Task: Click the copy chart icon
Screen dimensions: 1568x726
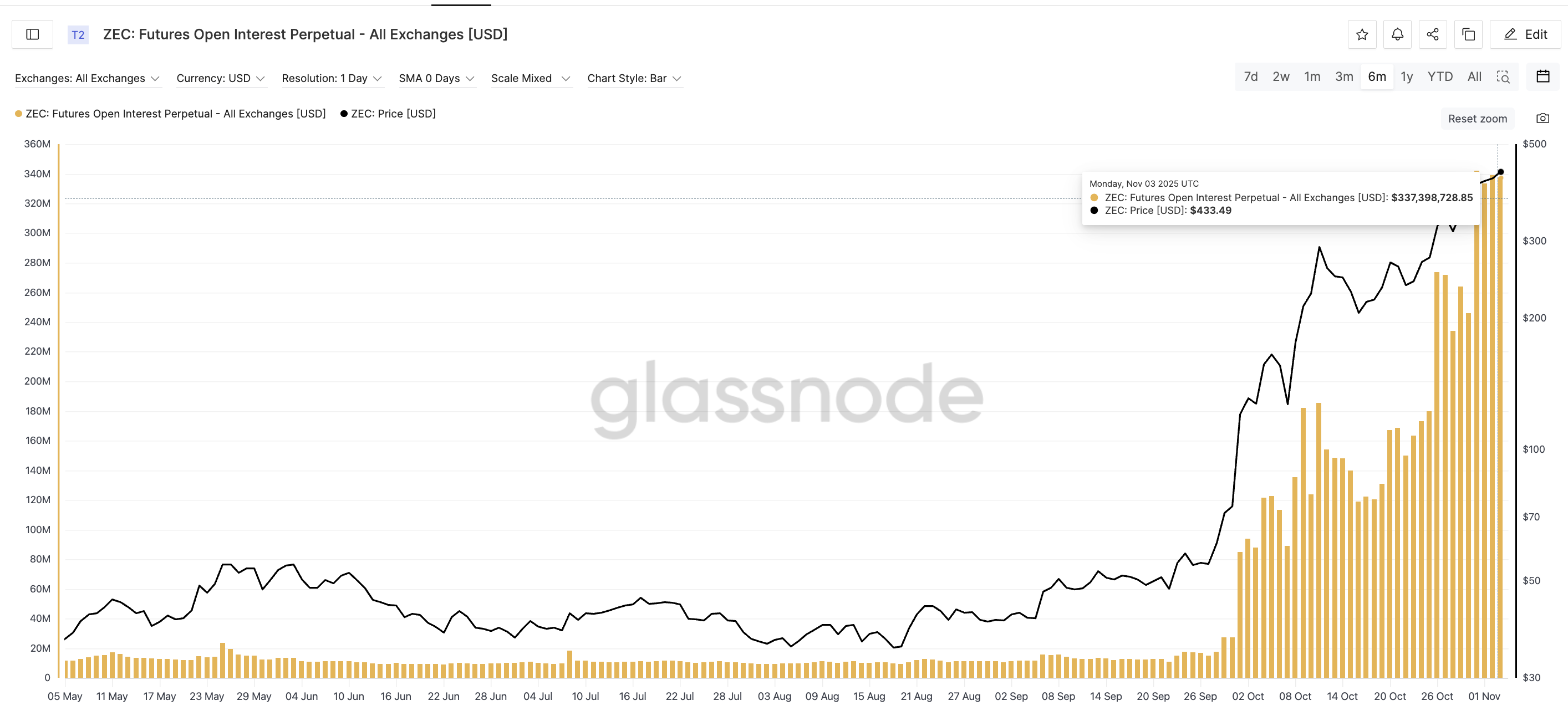Action: [x=1468, y=34]
